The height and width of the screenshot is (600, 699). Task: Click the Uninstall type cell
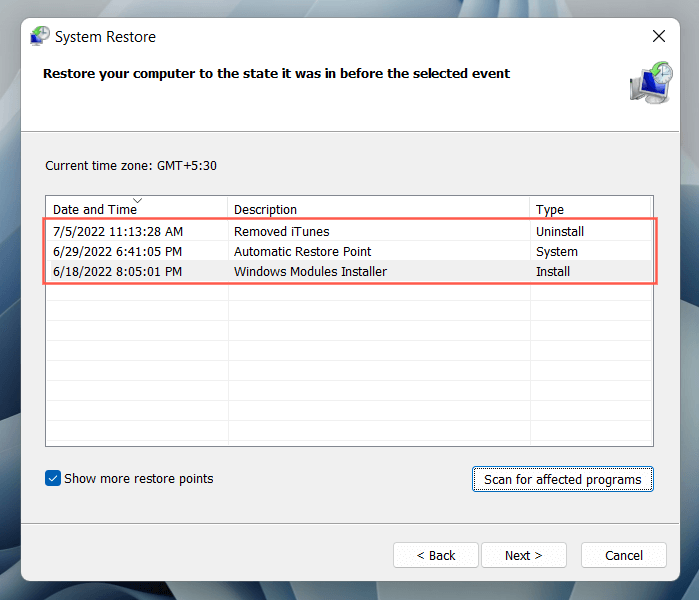(560, 231)
